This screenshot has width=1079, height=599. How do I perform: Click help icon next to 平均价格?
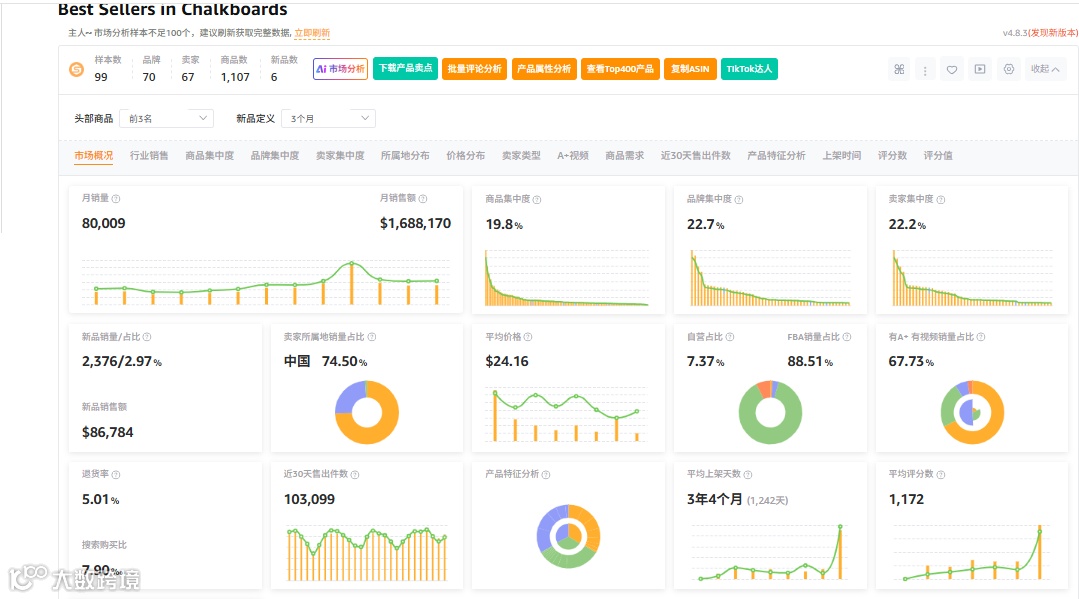point(528,337)
